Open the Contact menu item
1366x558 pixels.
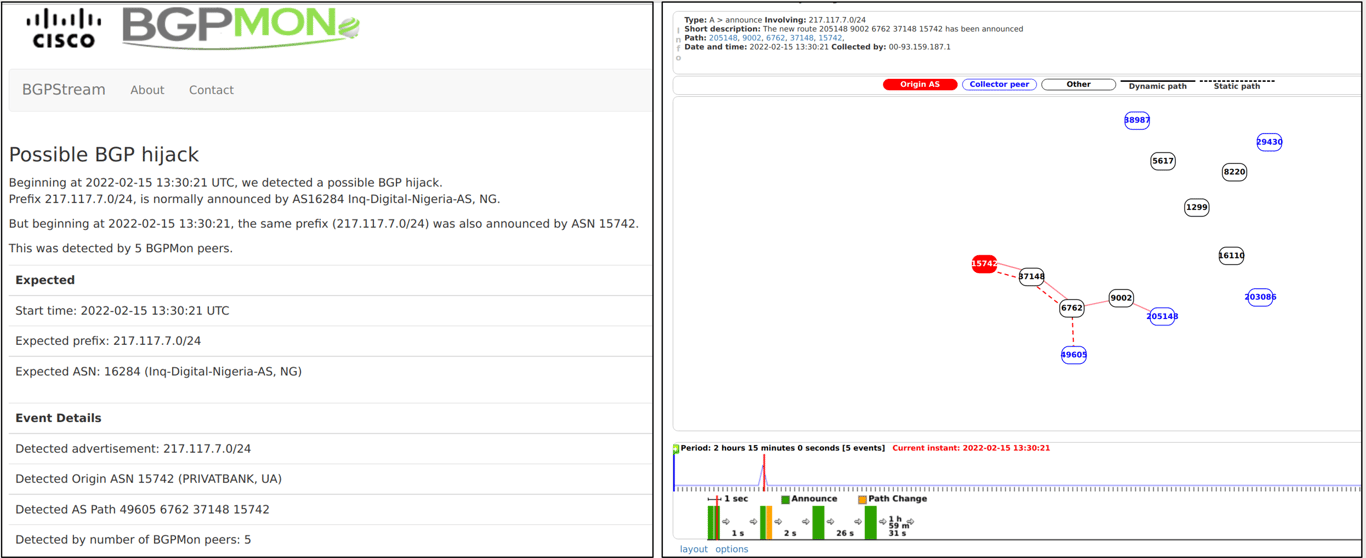click(211, 90)
